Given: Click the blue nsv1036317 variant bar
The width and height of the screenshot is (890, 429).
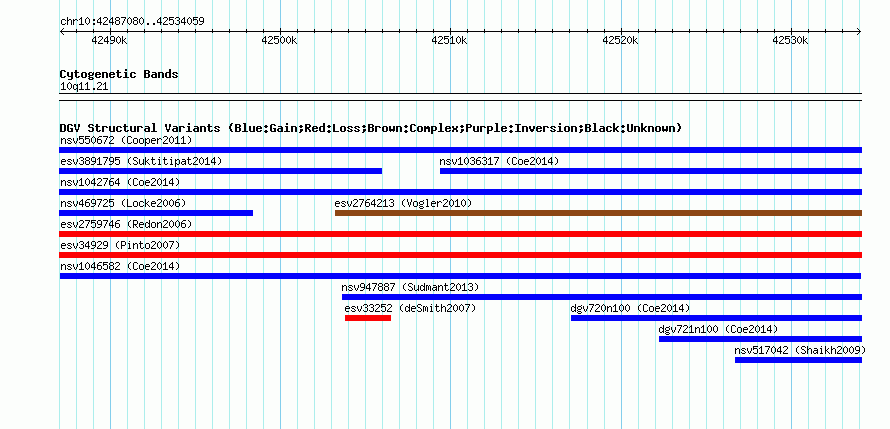Looking at the screenshot, I should pyautogui.click(x=651, y=171).
